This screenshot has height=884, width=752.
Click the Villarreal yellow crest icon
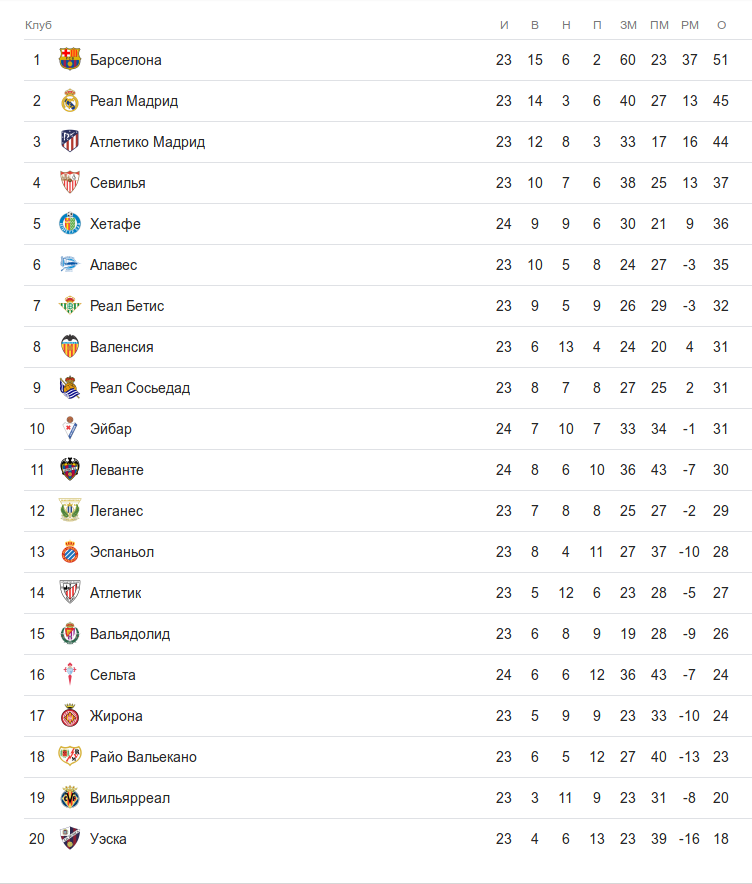point(69,798)
